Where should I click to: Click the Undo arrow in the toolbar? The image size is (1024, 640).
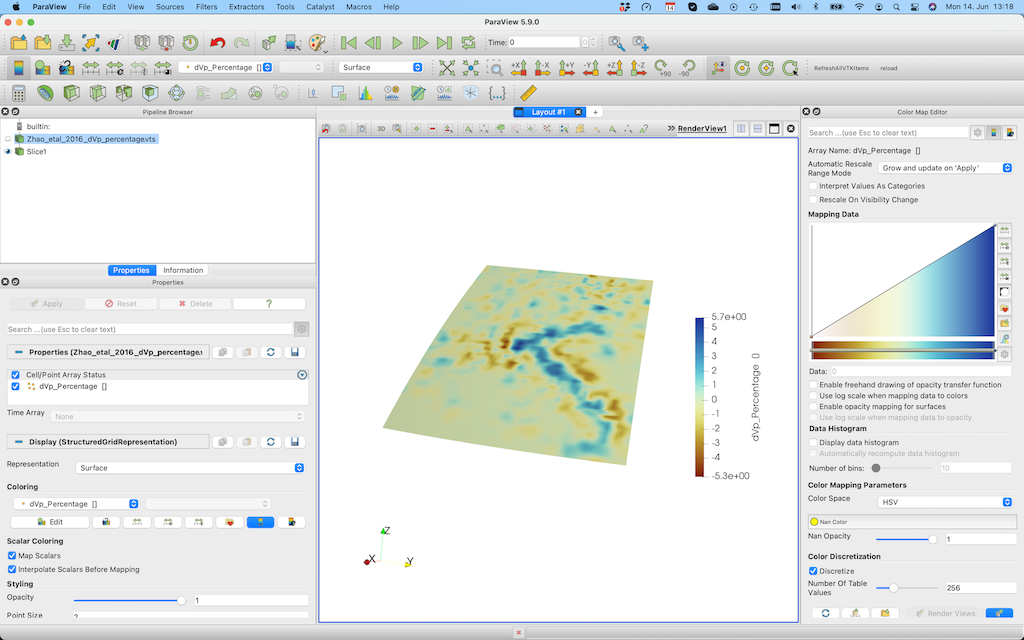coord(217,43)
